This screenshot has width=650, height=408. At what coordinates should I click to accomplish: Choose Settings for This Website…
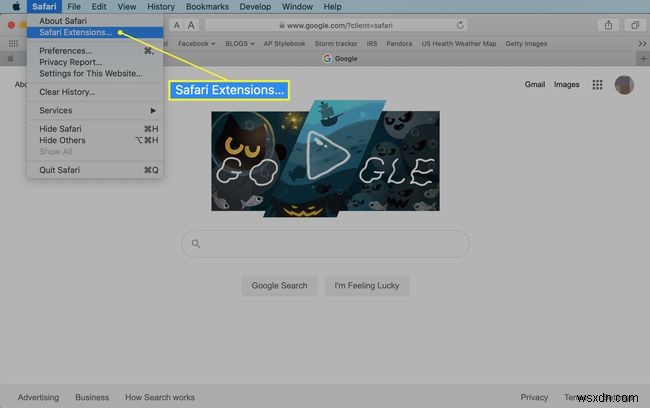95,73
